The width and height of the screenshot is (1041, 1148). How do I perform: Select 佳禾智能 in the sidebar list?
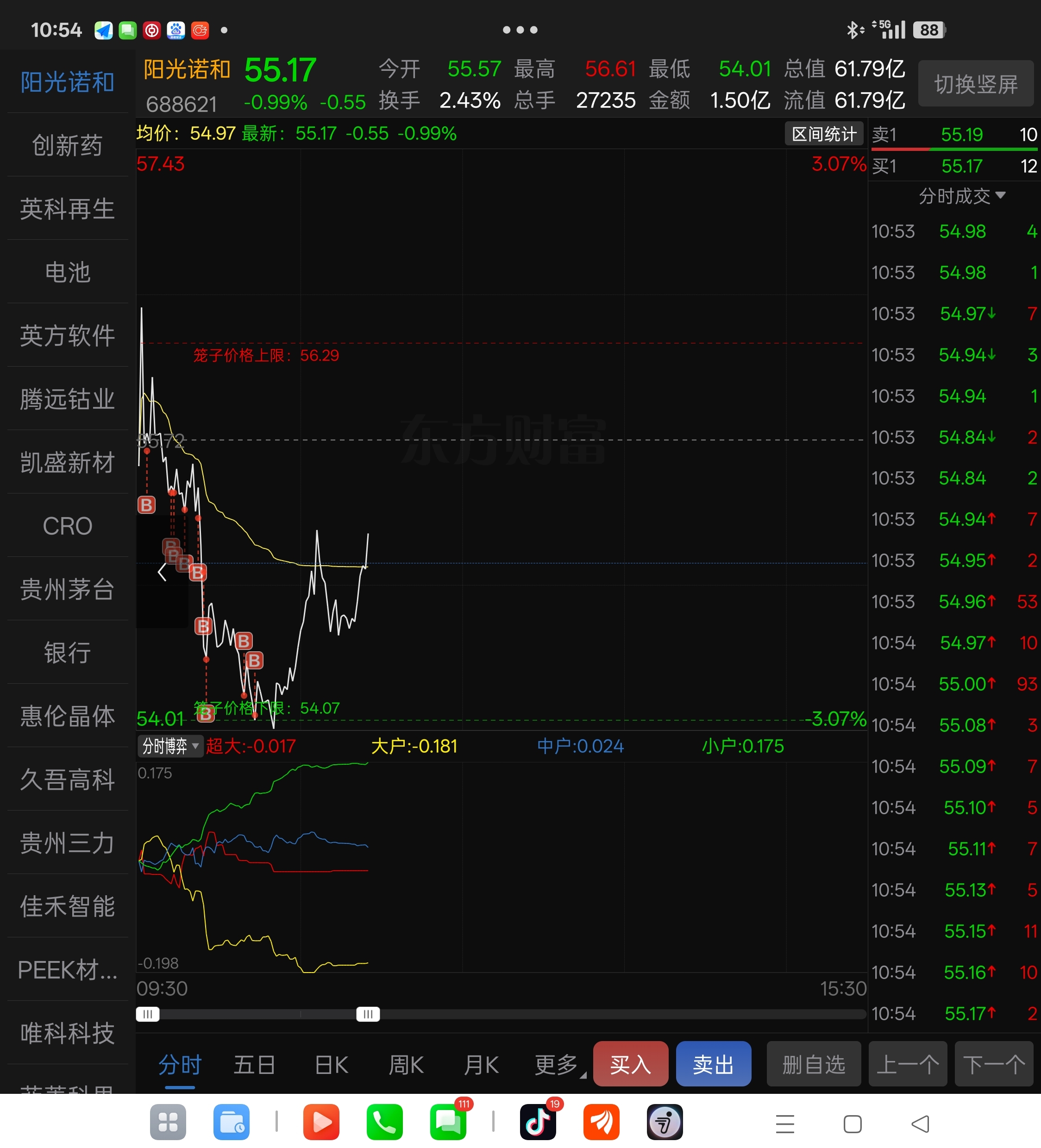coord(68,906)
